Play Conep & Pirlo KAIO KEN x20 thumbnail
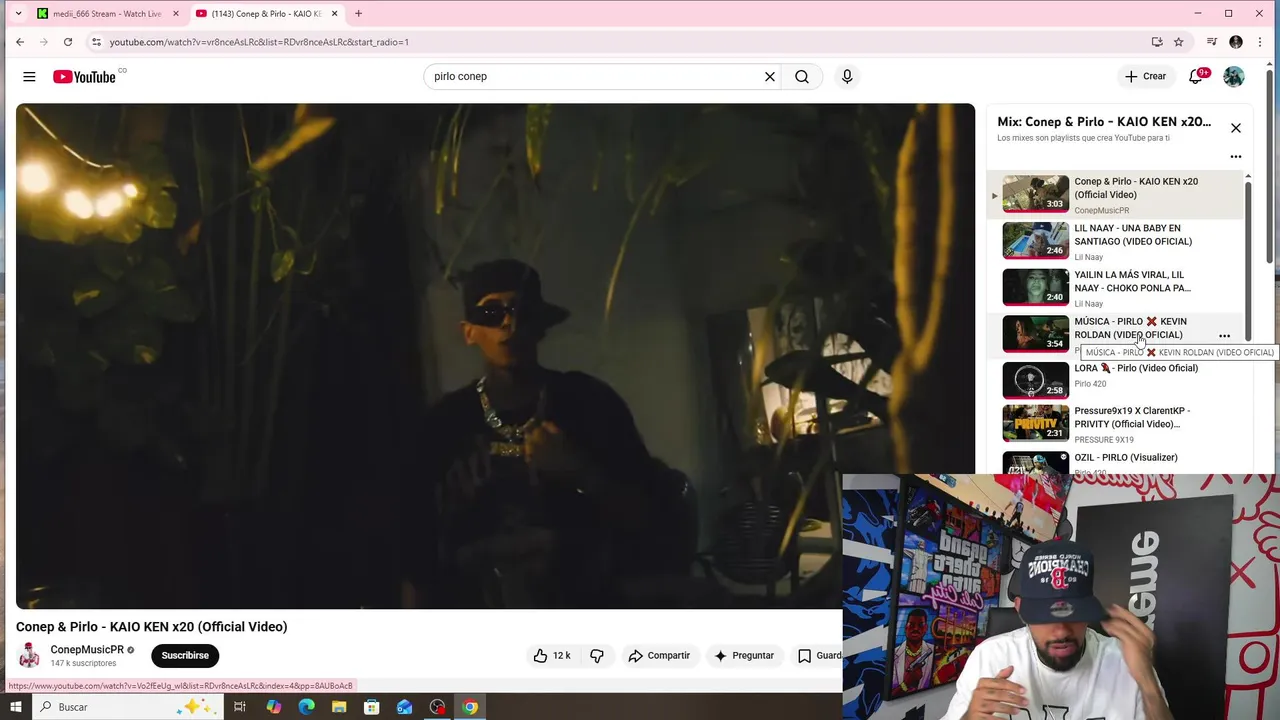The image size is (1280, 720). click(1035, 194)
